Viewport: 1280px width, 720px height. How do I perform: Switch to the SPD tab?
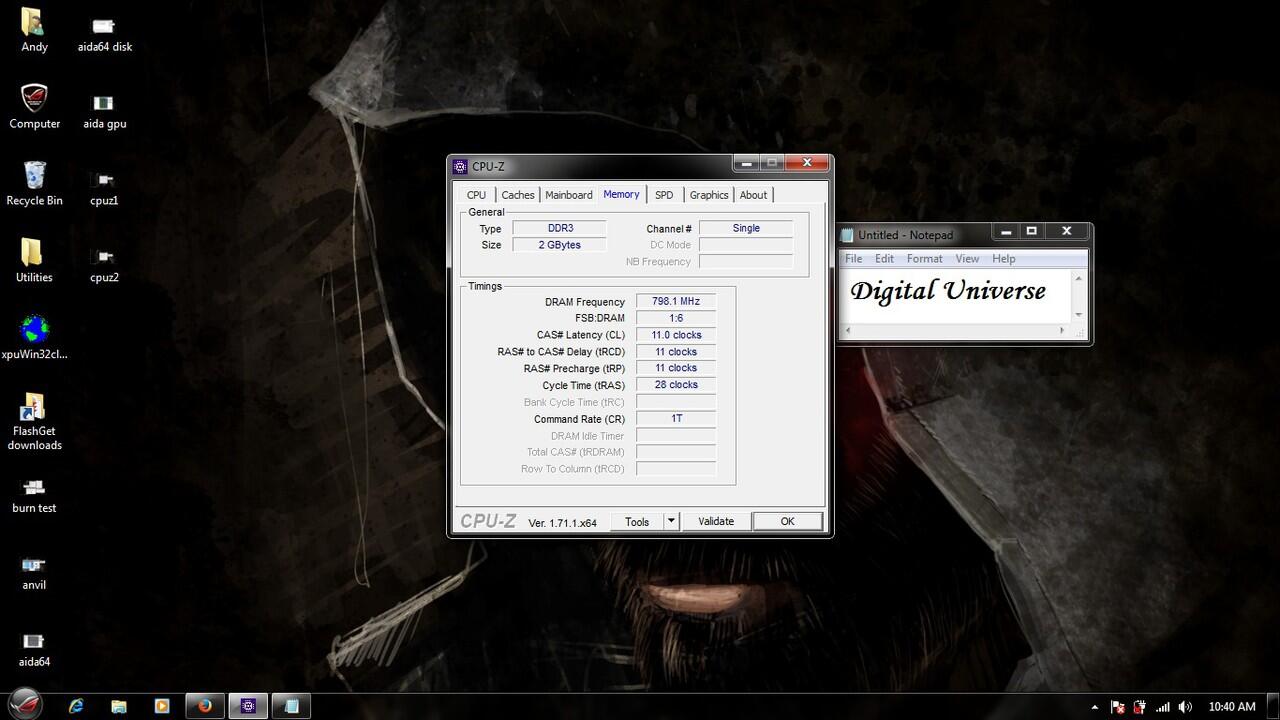[664, 195]
